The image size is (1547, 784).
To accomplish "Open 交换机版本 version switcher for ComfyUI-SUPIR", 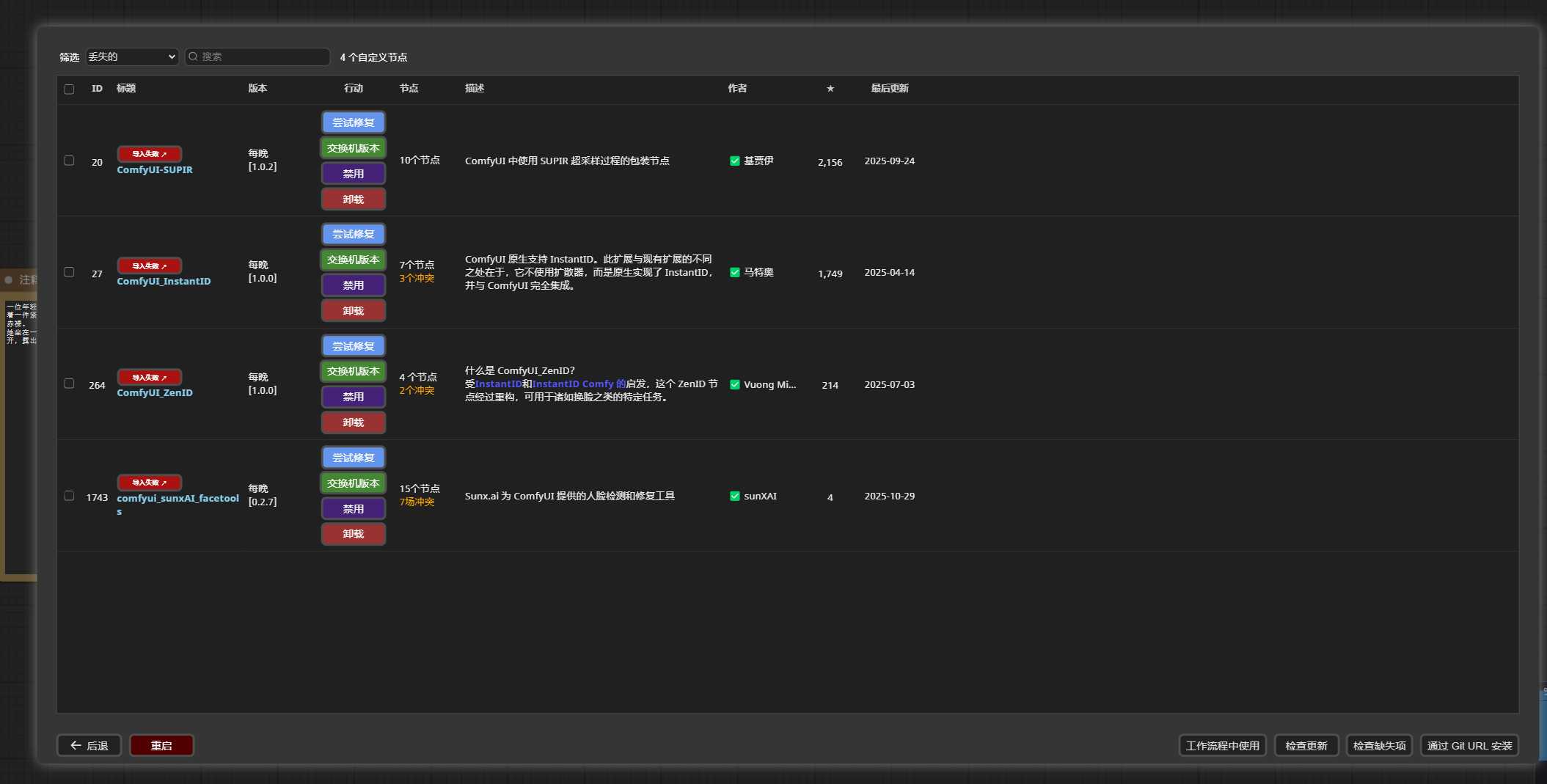I will tap(353, 148).
